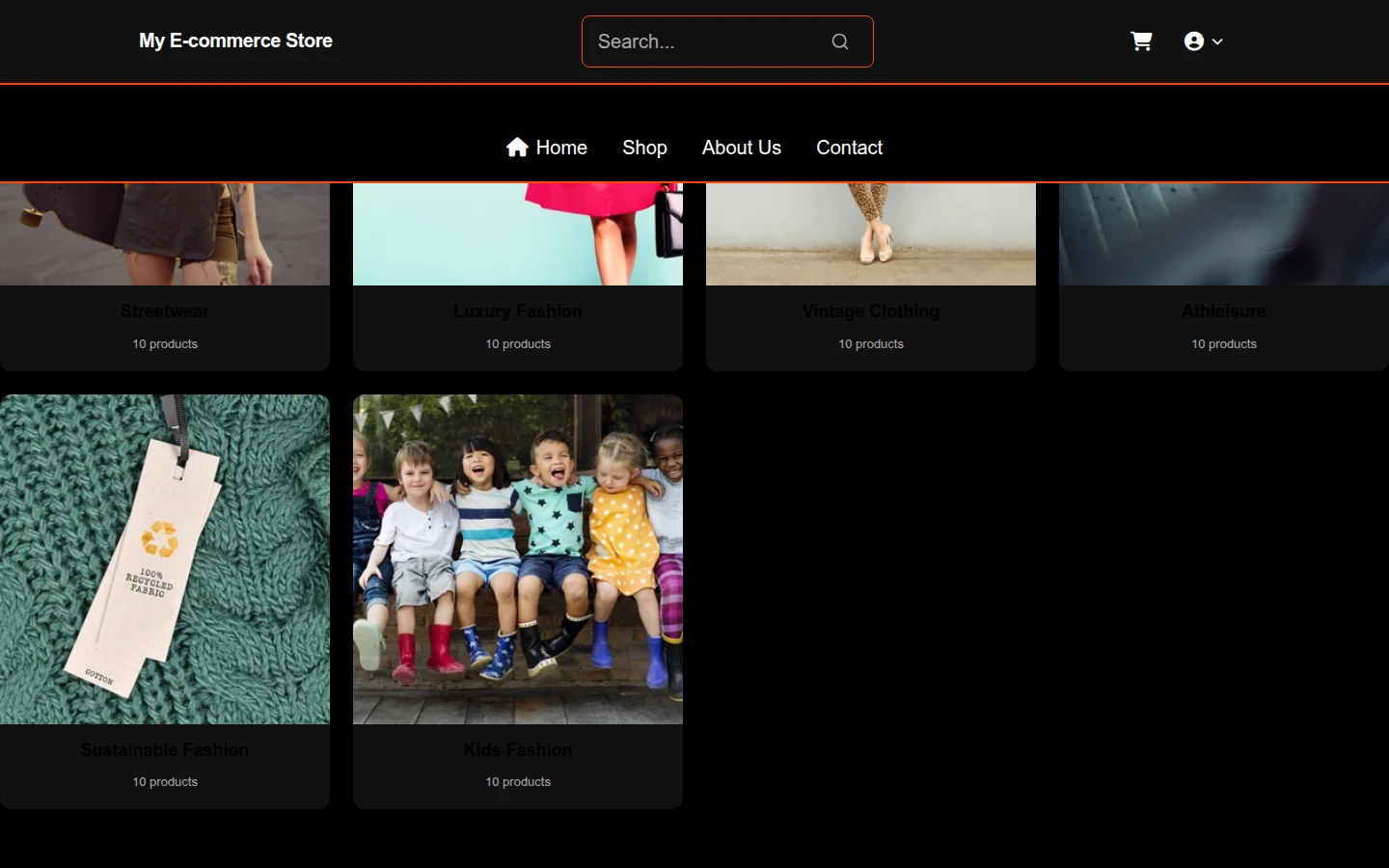This screenshot has width=1389, height=868.
Task: Expand the account dropdown chevron
Action: [1217, 41]
